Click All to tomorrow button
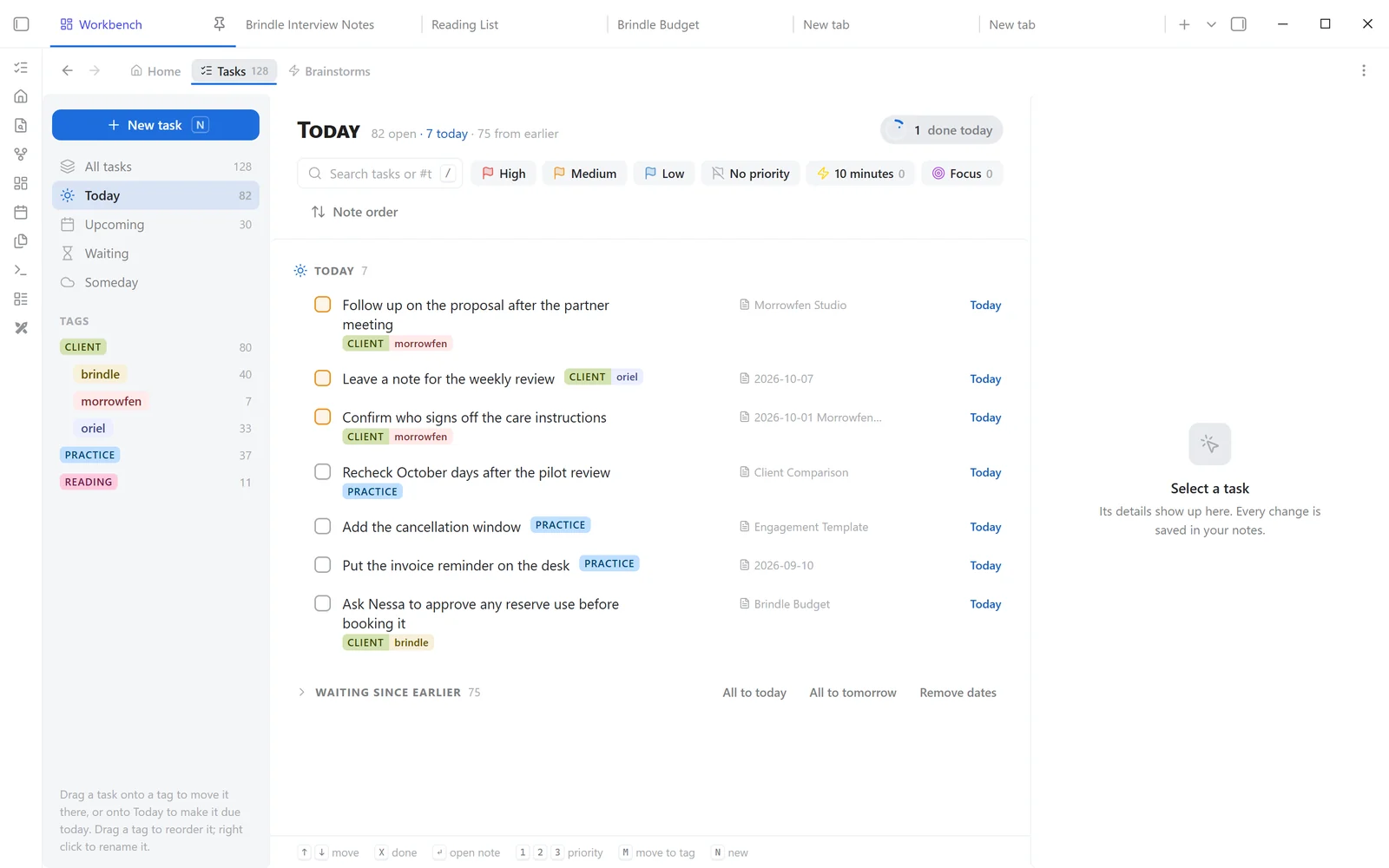 [x=852, y=693]
